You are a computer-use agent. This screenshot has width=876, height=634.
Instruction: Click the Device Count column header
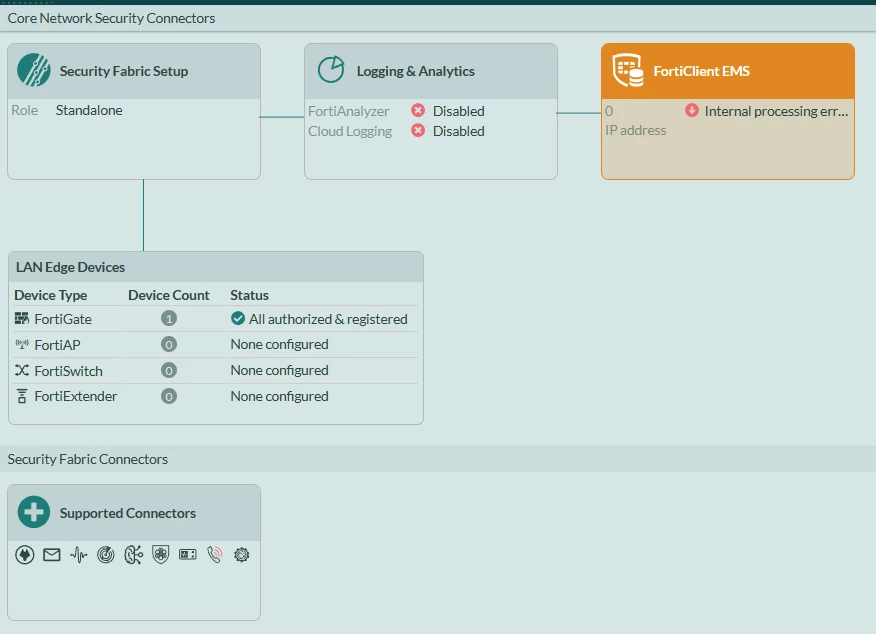click(x=169, y=295)
